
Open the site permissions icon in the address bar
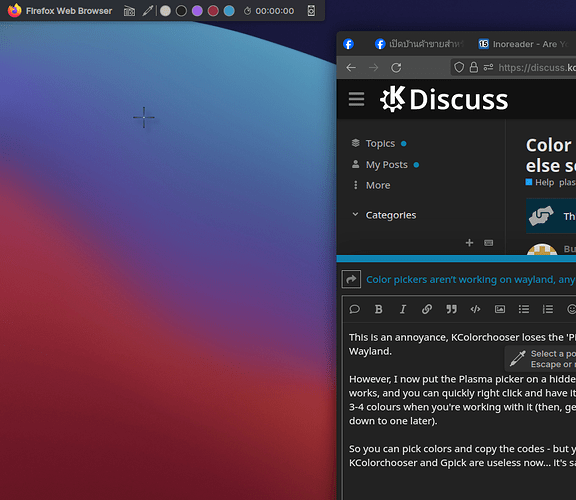(488, 67)
